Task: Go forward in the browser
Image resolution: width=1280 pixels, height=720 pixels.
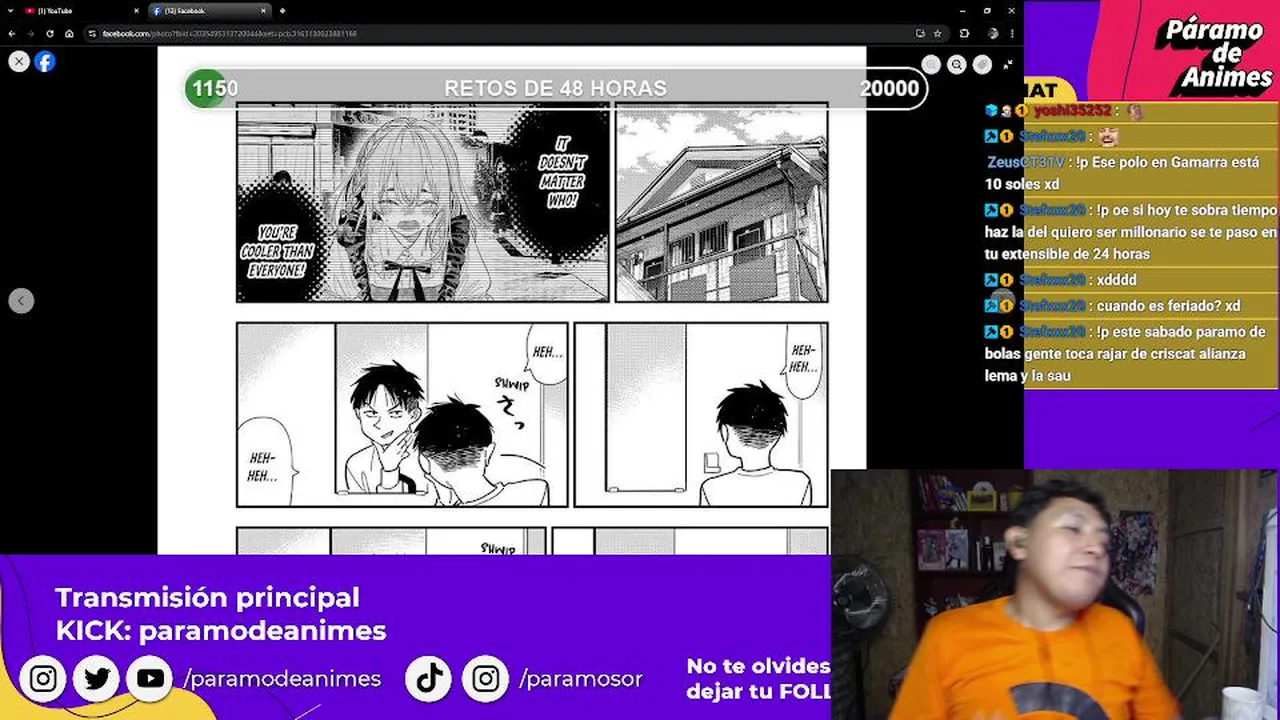Action: pos(31,33)
